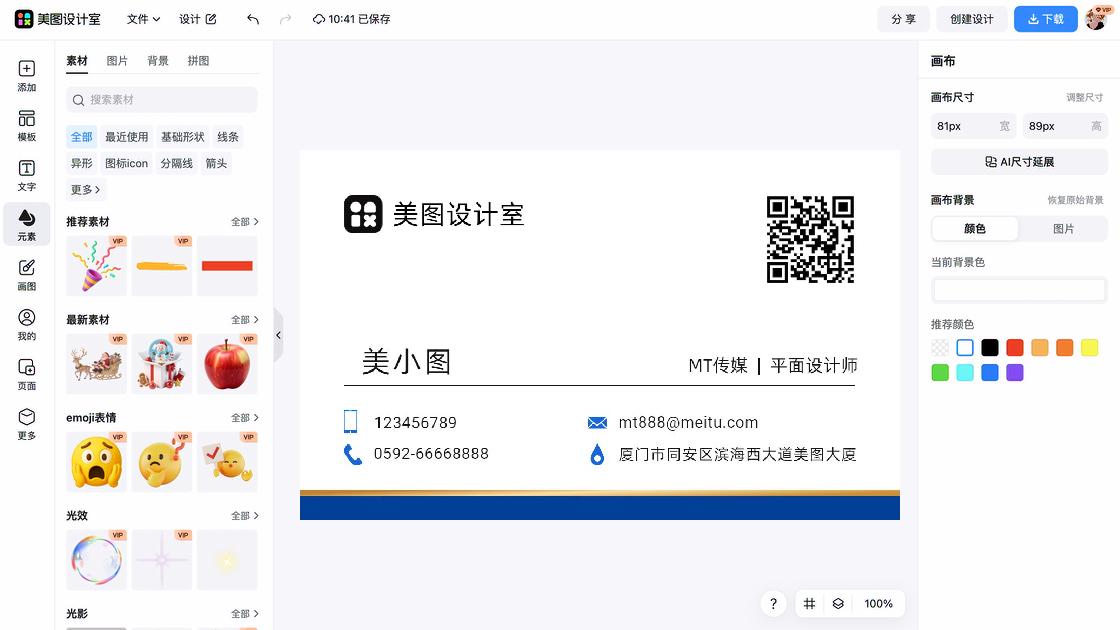The width and height of the screenshot is (1120, 630).
Task: Select the 颜色 background mode
Action: [975, 229]
